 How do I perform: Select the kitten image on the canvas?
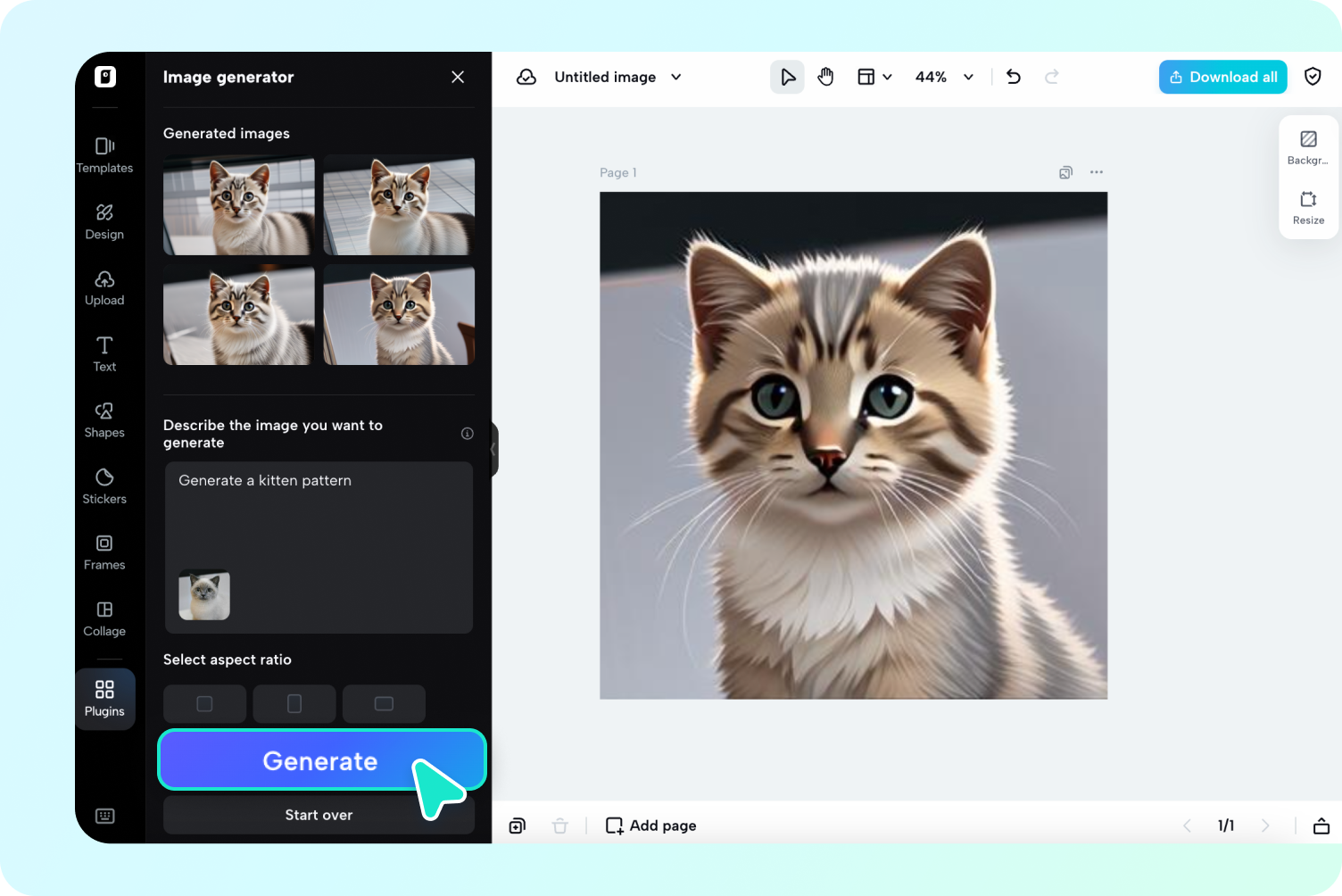coord(853,445)
